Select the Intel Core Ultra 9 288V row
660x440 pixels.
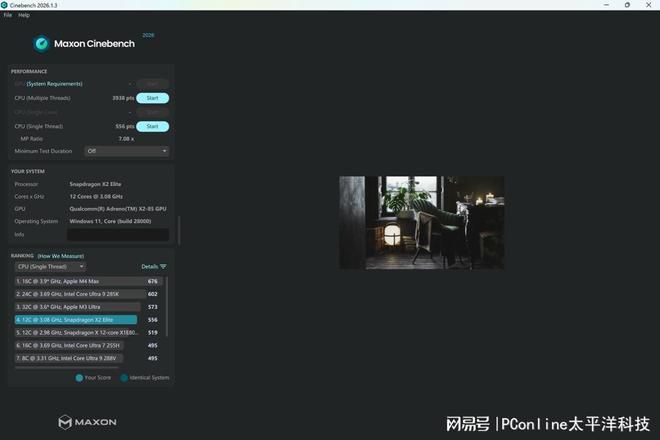coord(69,358)
